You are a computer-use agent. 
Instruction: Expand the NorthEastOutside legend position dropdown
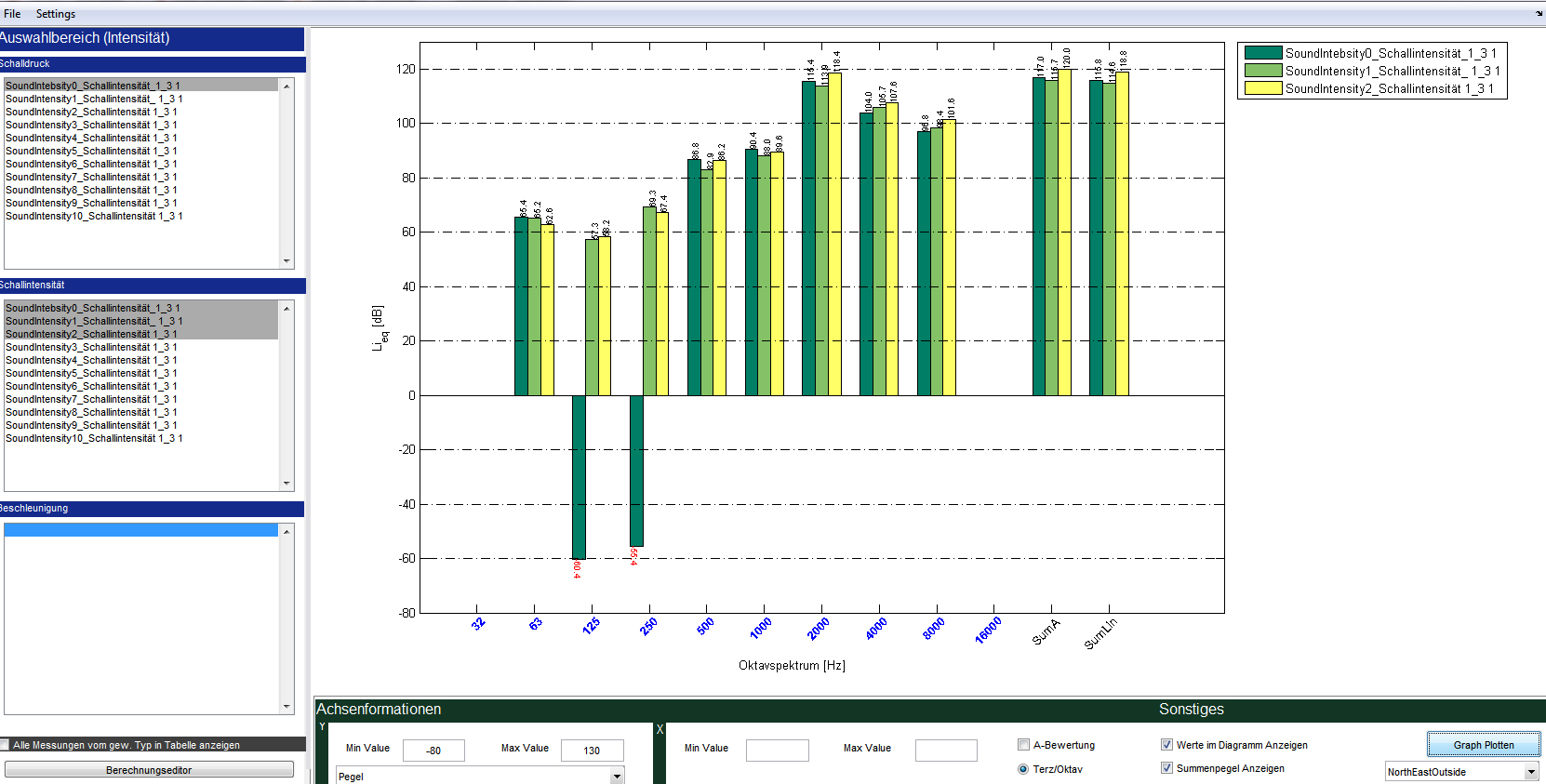click(1531, 772)
